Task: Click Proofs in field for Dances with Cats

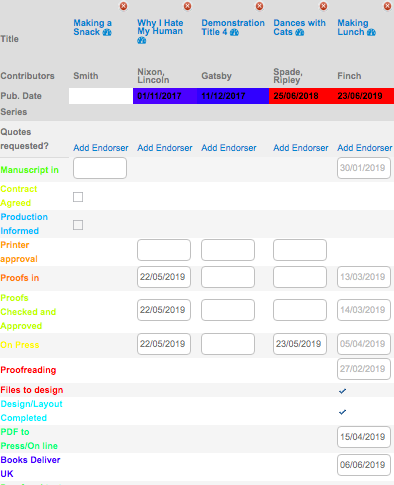Action: tap(300, 277)
